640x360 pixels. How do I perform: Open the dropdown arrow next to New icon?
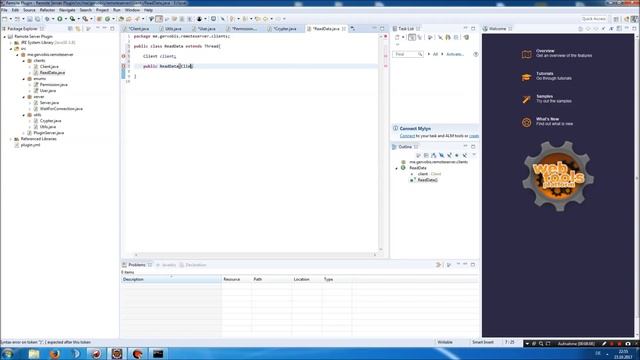click(10, 19)
